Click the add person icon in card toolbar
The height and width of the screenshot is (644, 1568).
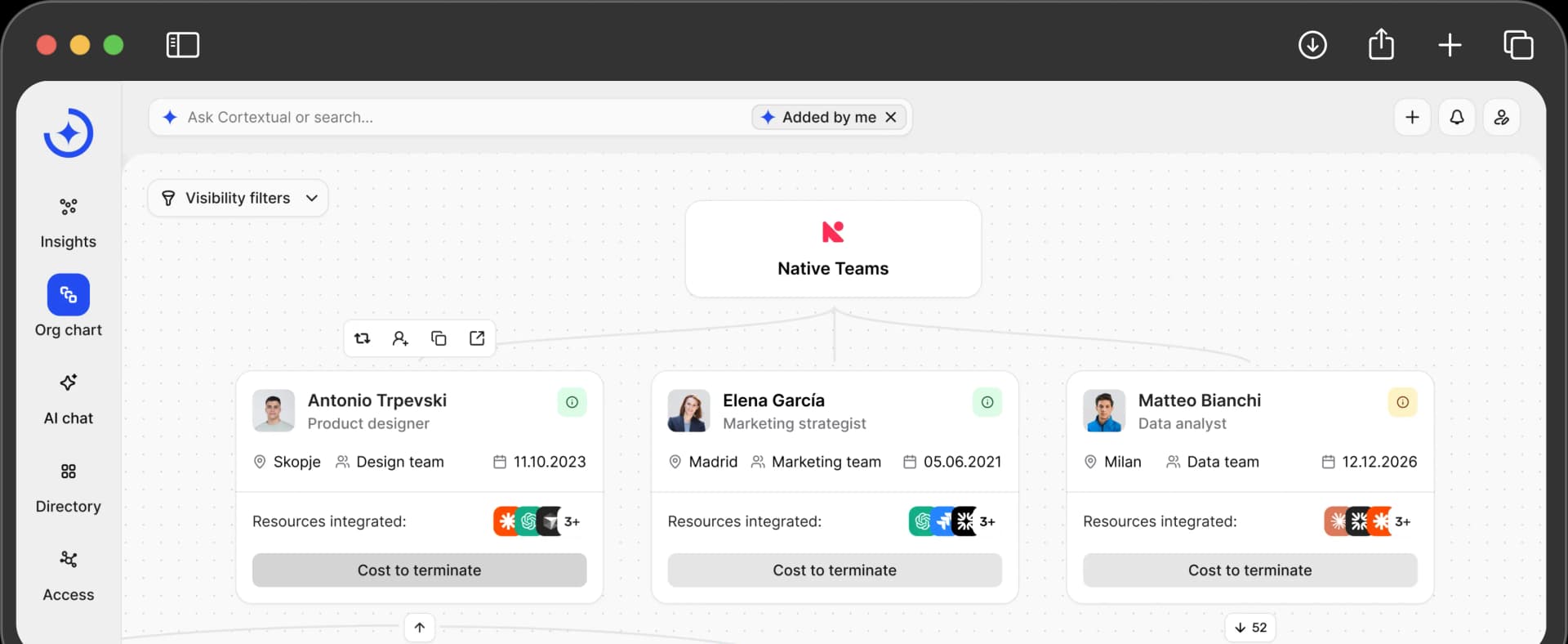tap(400, 338)
